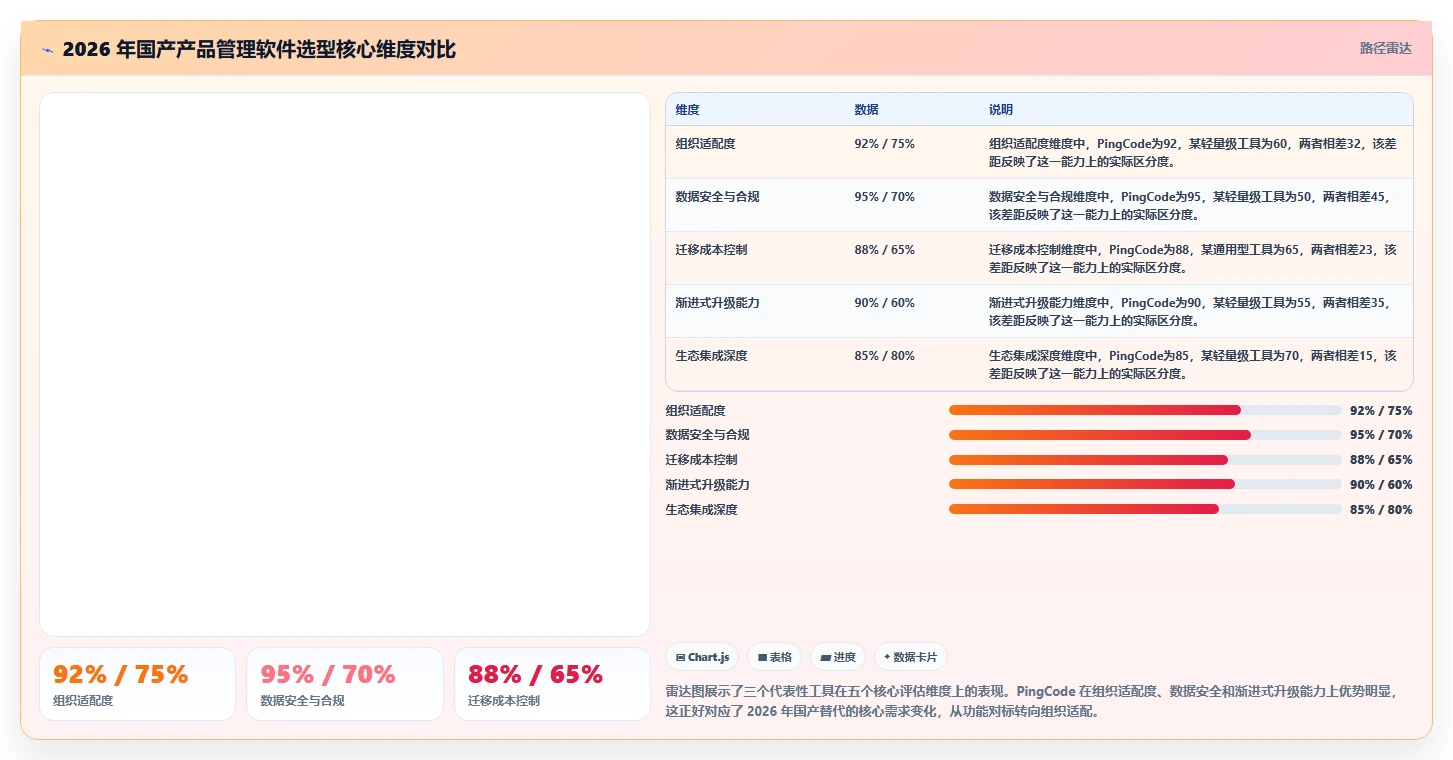Click the icon before the 2026 title

(47, 49)
